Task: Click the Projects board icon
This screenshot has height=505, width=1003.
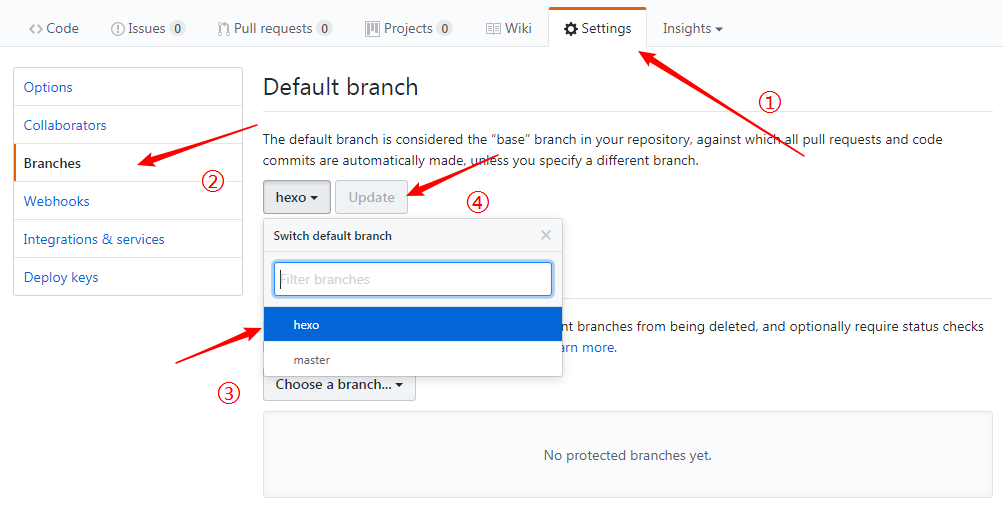Action: (x=372, y=29)
